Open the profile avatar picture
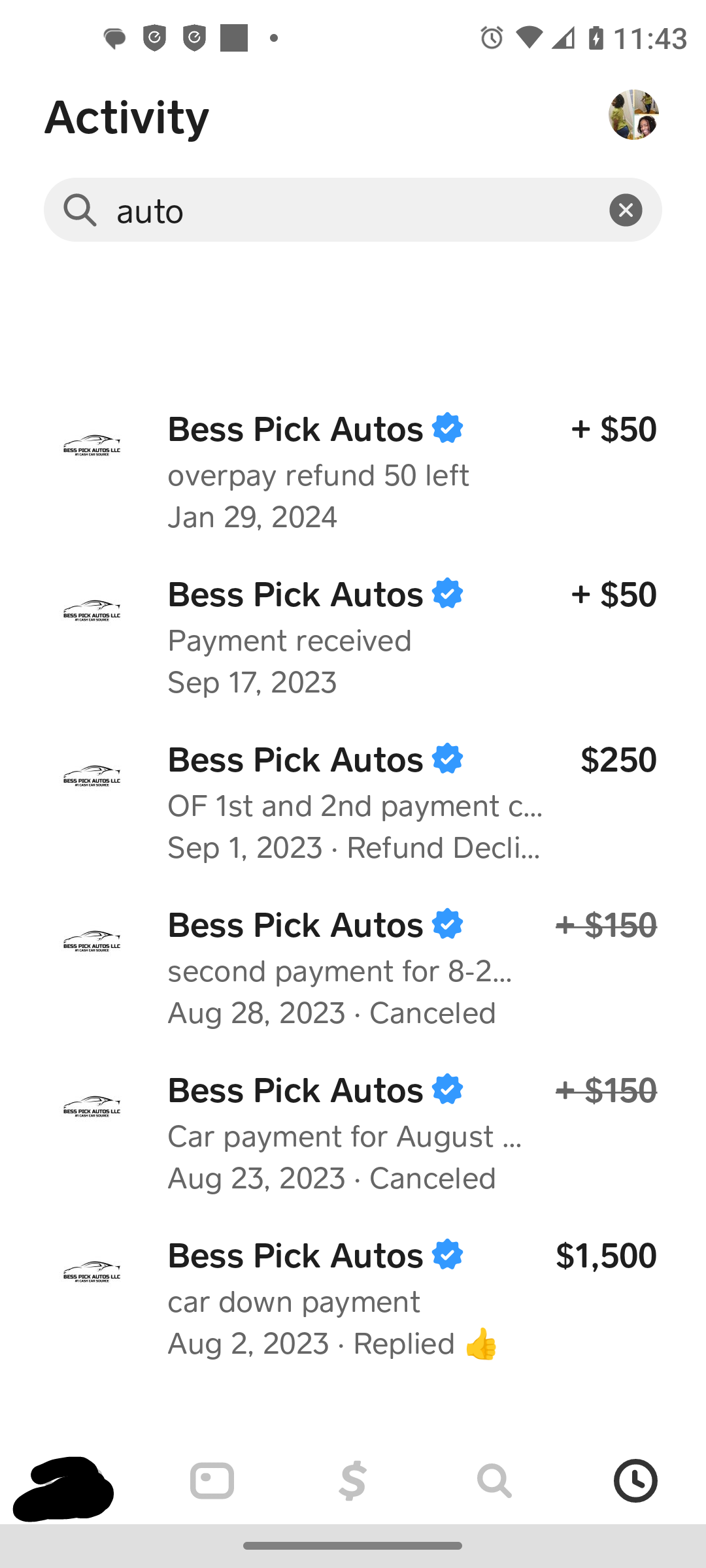This screenshot has height=1568, width=706. pos(633,115)
